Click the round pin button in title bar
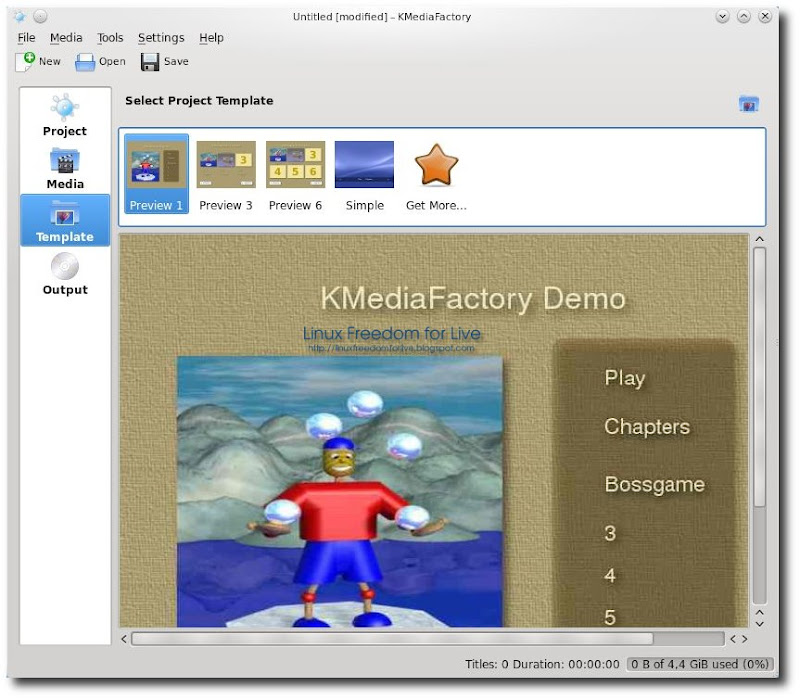 point(40,17)
